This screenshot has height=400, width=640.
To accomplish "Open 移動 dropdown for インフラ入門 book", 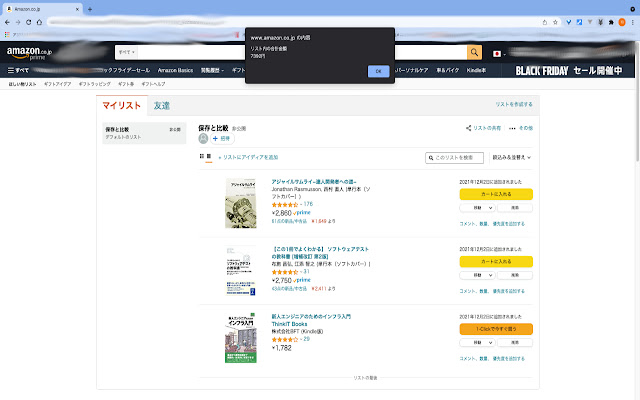I will click(x=478, y=342).
